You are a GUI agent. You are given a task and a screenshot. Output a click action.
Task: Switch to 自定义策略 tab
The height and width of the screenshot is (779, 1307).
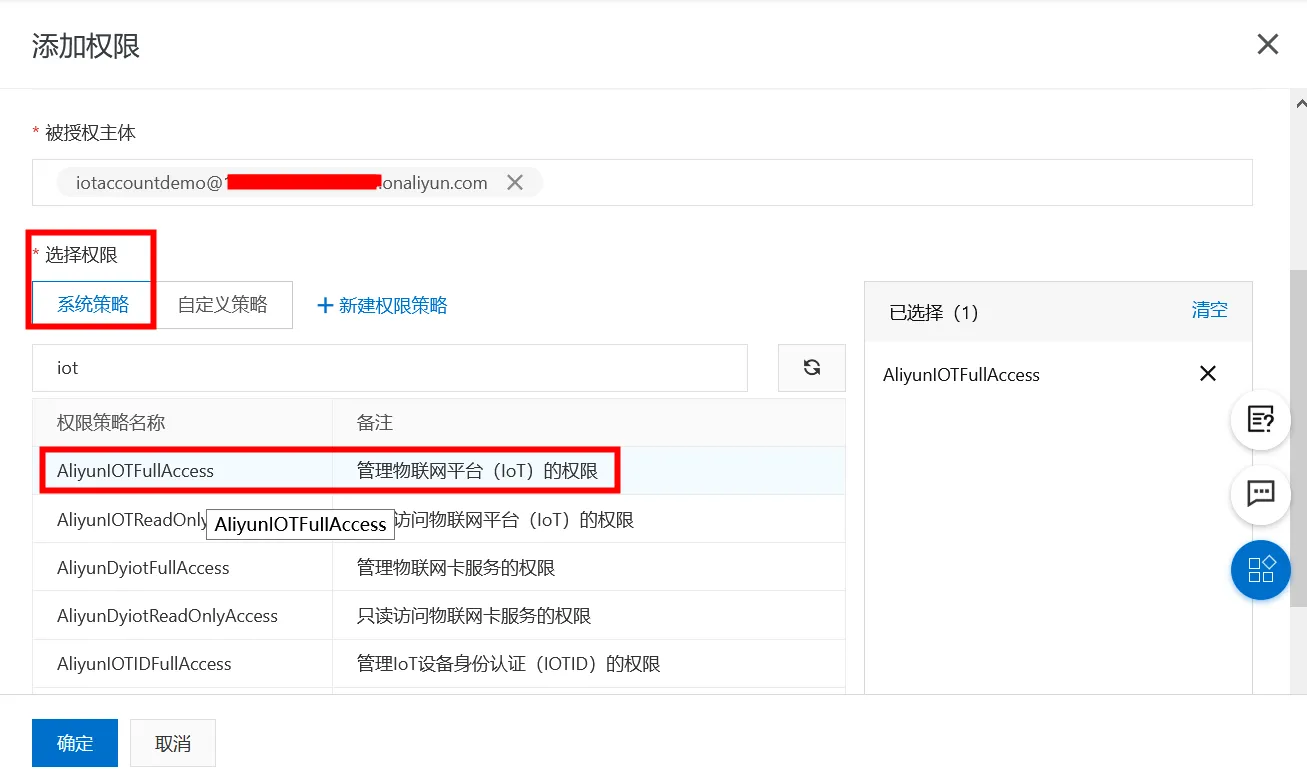click(223, 305)
